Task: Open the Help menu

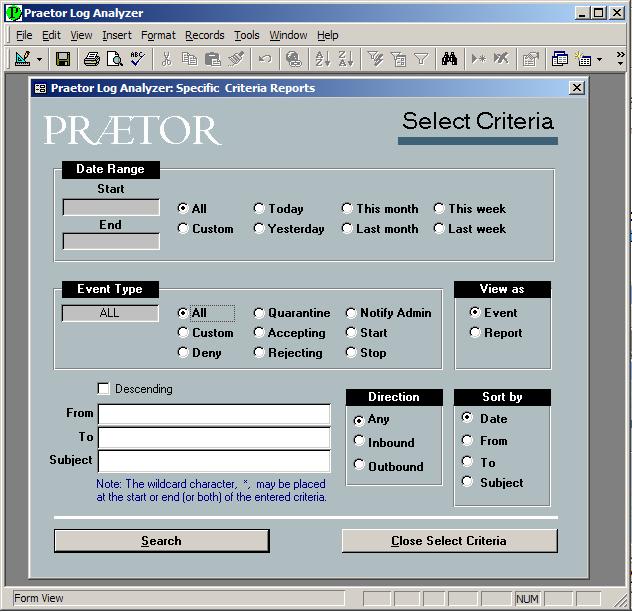Action: coord(327,35)
